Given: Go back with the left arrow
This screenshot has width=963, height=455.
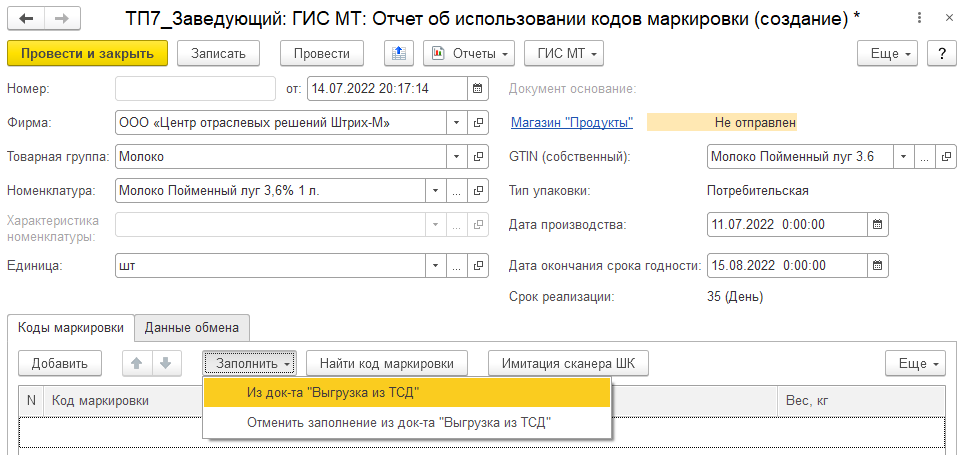Looking at the screenshot, I should (26, 18).
